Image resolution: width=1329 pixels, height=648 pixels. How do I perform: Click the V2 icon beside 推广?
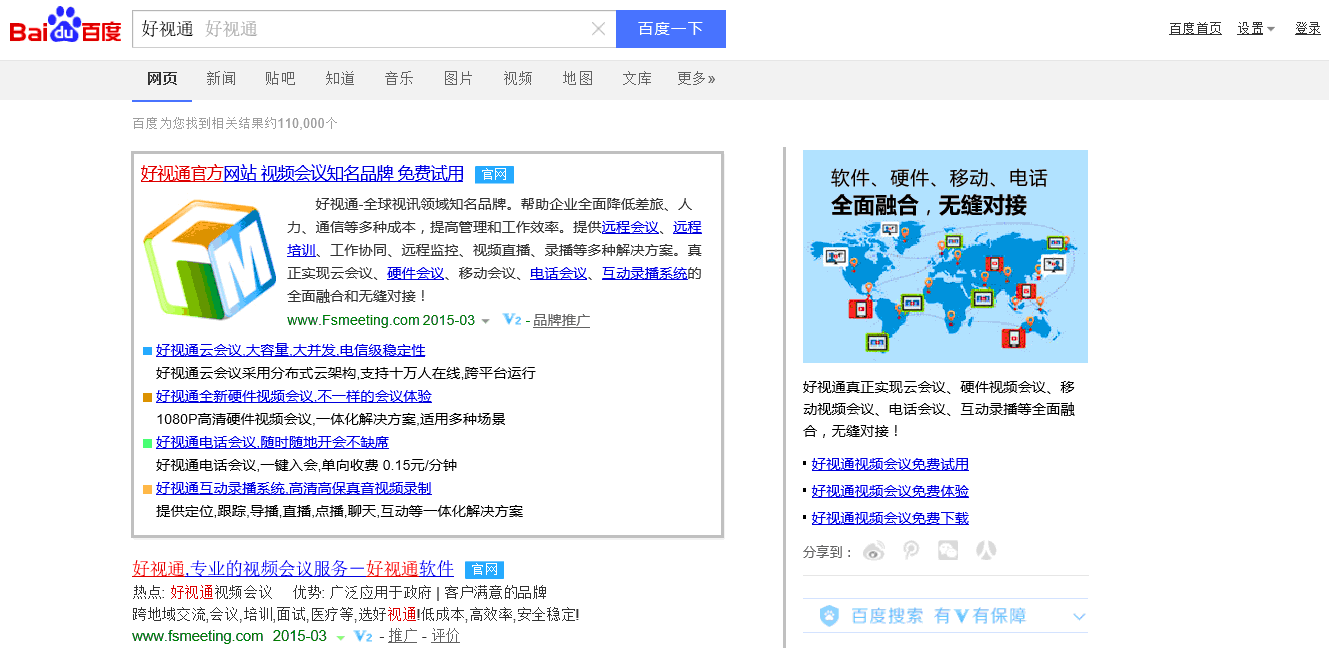click(364, 636)
